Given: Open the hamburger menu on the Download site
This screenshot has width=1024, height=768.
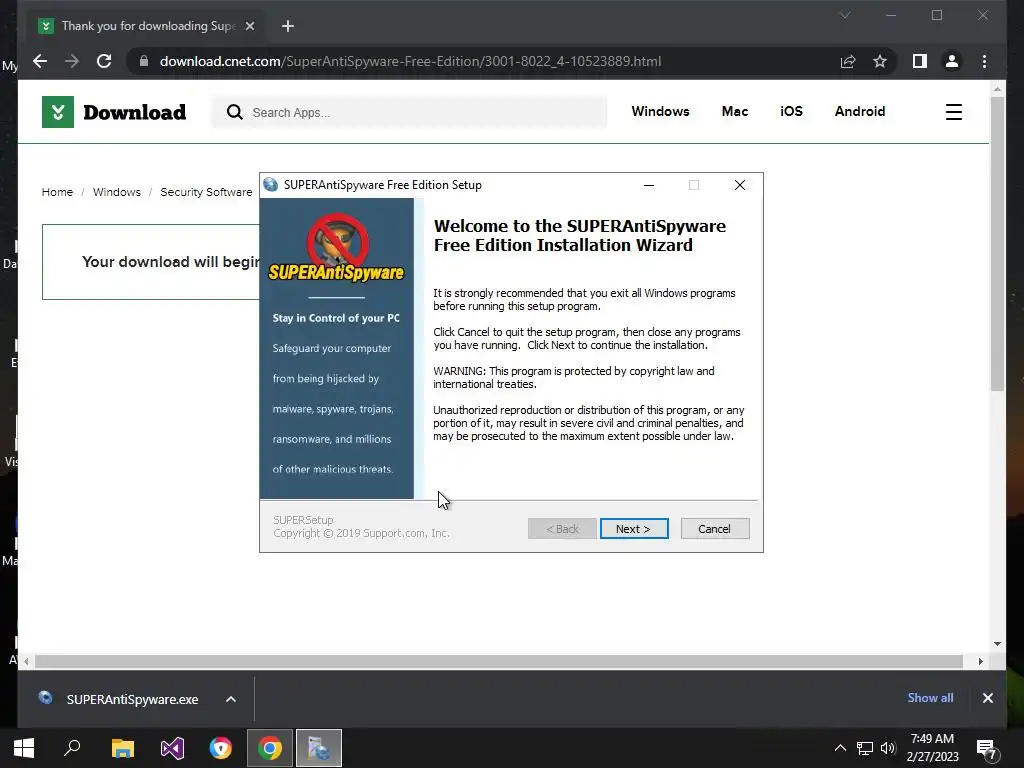Looking at the screenshot, I should (x=953, y=112).
